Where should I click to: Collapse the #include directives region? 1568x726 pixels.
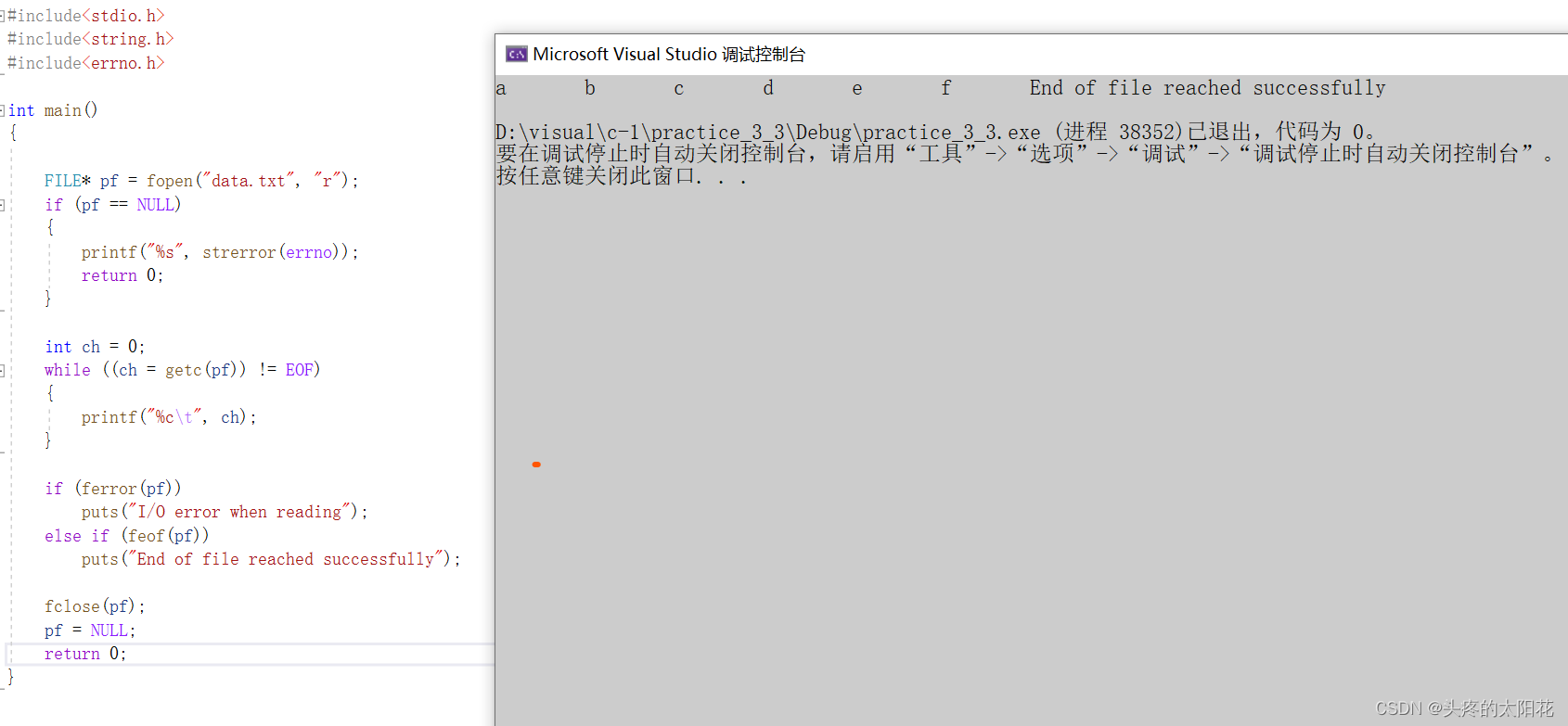pyautogui.click(x=3, y=15)
